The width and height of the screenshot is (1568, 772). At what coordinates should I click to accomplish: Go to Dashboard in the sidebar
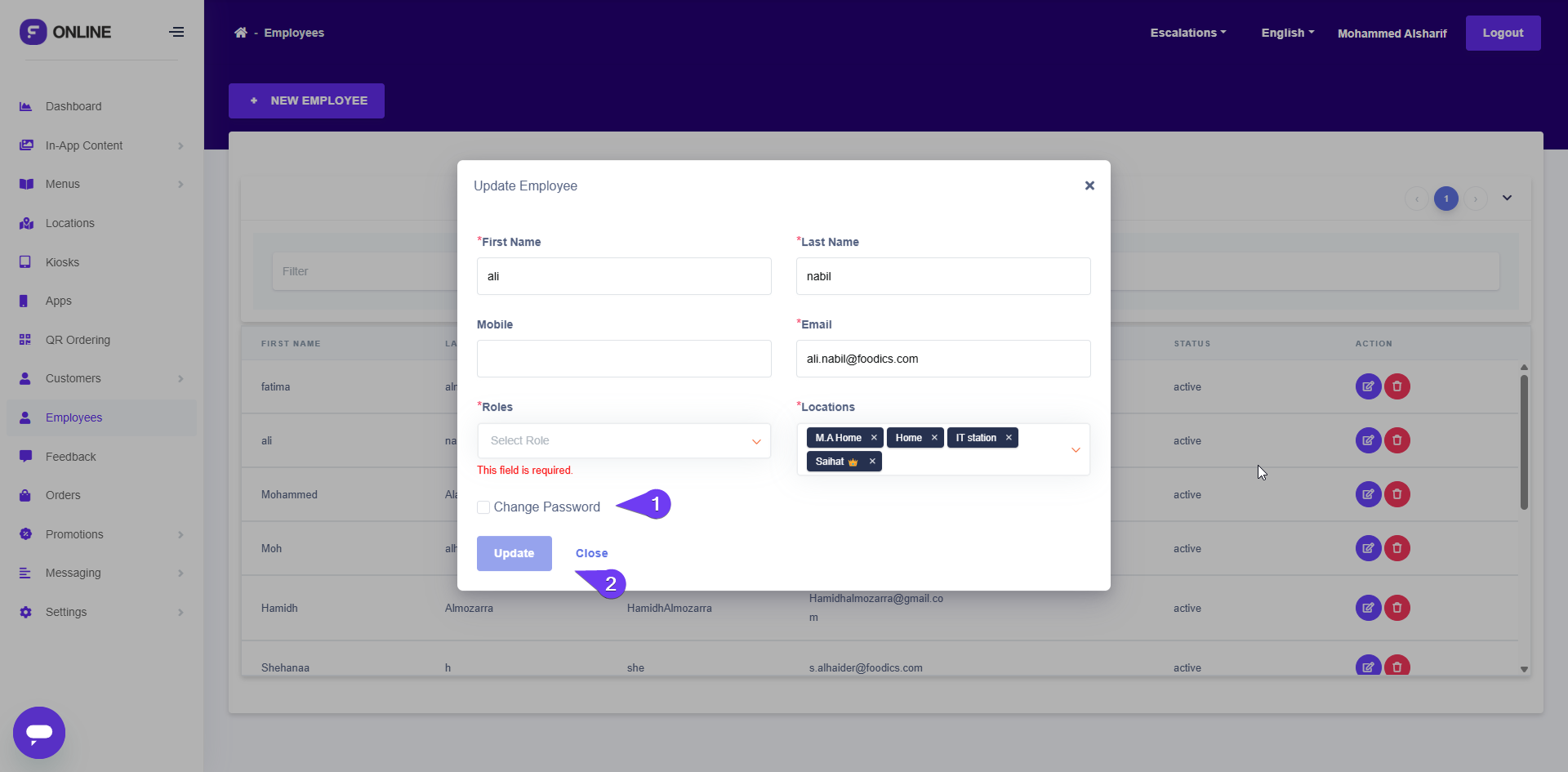(73, 106)
